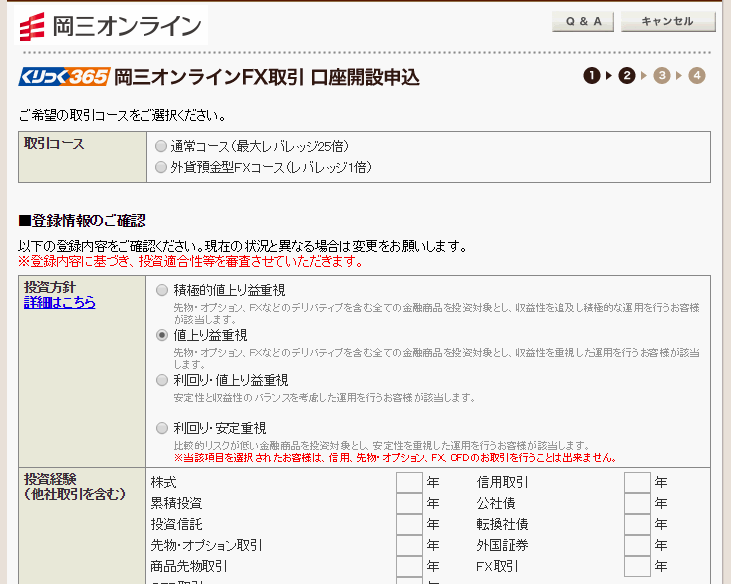Click the 信用取引 years input field
This screenshot has height=584, width=731.
click(x=637, y=482)
